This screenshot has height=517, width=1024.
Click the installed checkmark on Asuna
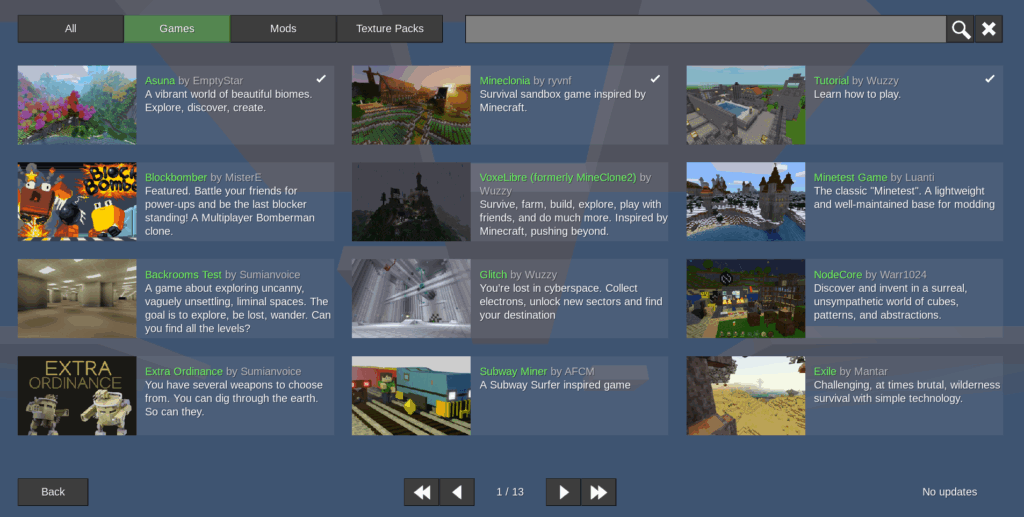321,78
